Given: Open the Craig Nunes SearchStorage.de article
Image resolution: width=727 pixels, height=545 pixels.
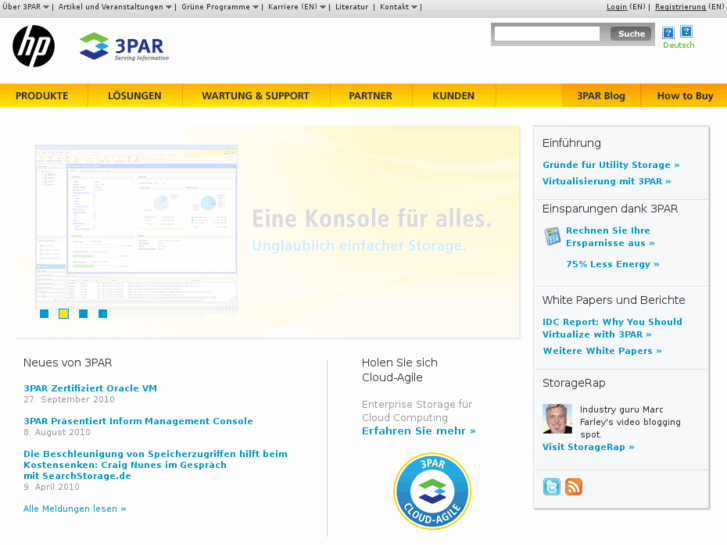Looking at the screenshot, I should coord(155,465).
